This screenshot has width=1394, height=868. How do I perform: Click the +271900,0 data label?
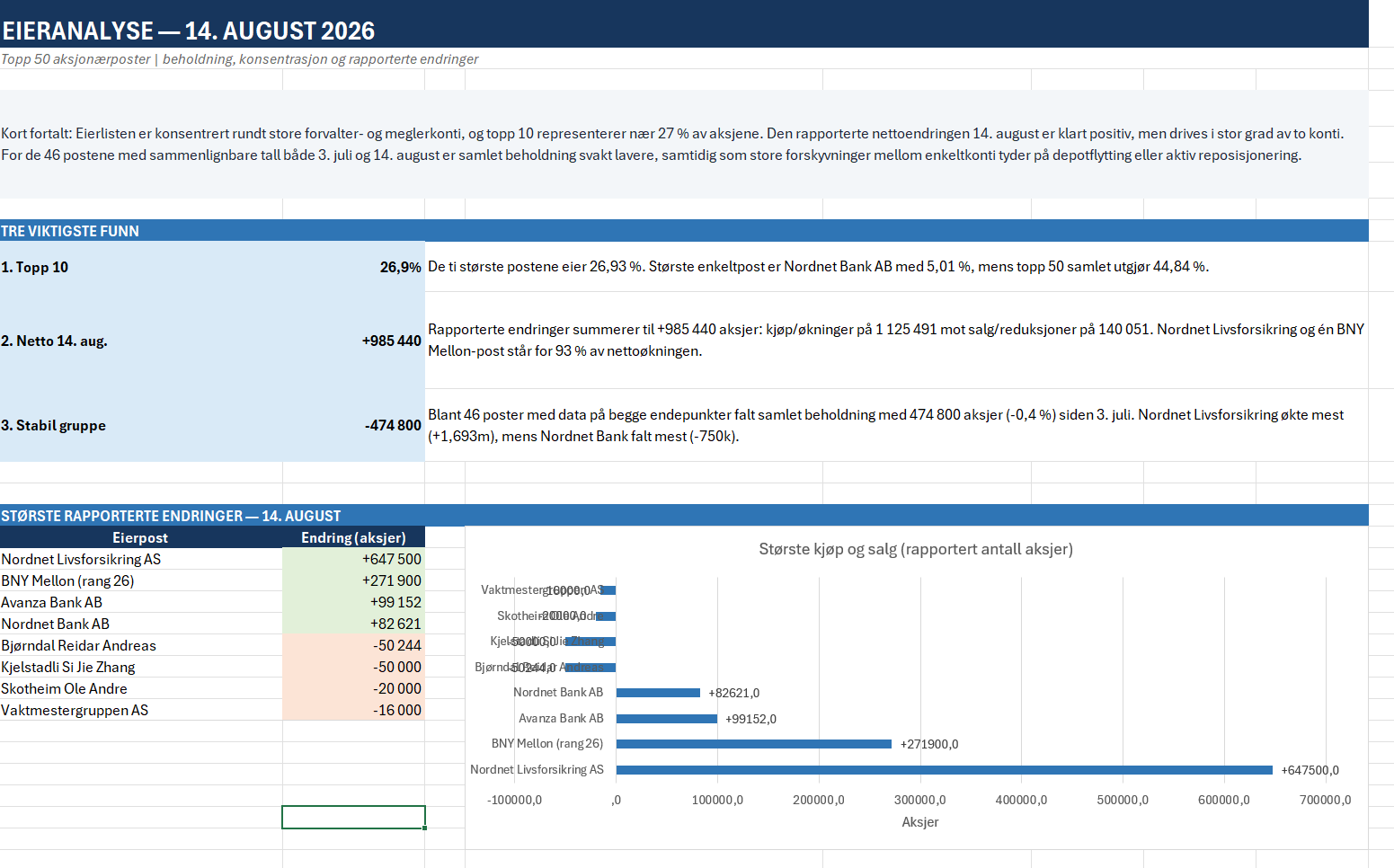click(x=929, y=744)
